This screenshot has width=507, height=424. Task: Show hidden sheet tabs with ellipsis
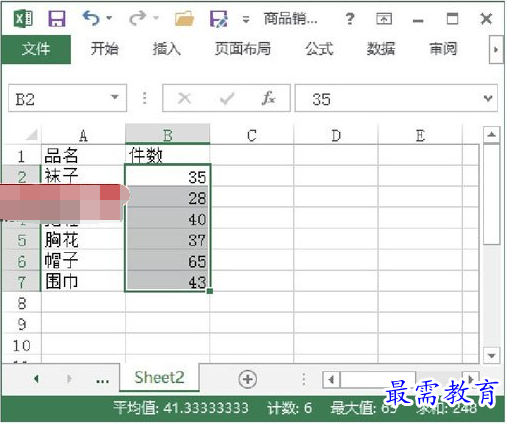102,381
